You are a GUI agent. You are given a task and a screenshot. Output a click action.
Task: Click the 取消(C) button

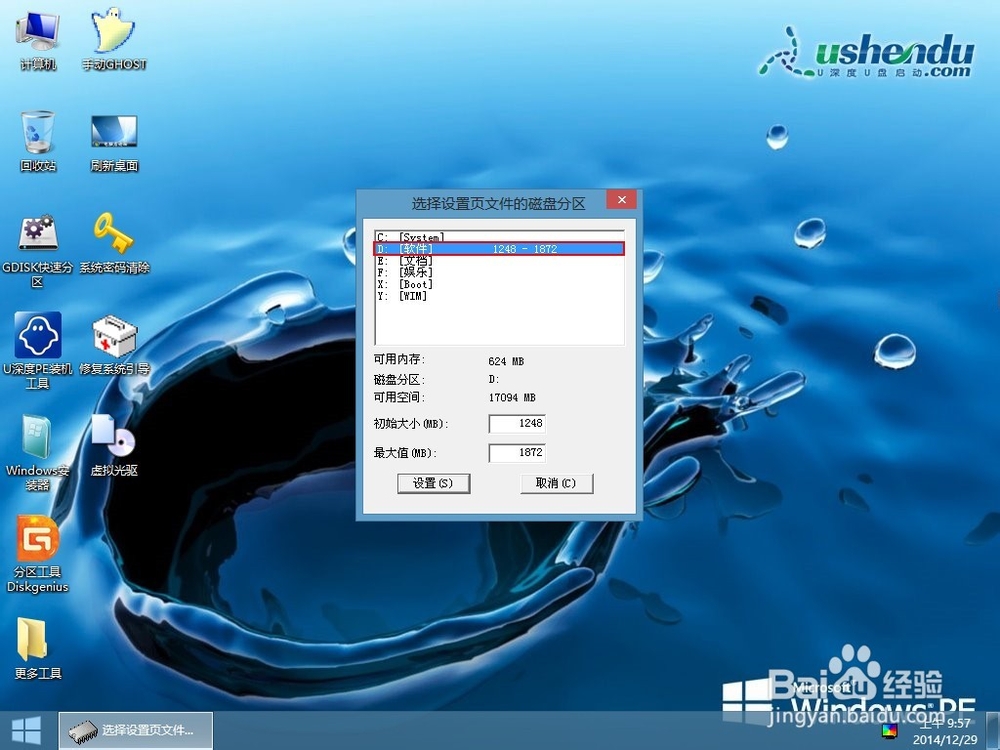point(556,483)
